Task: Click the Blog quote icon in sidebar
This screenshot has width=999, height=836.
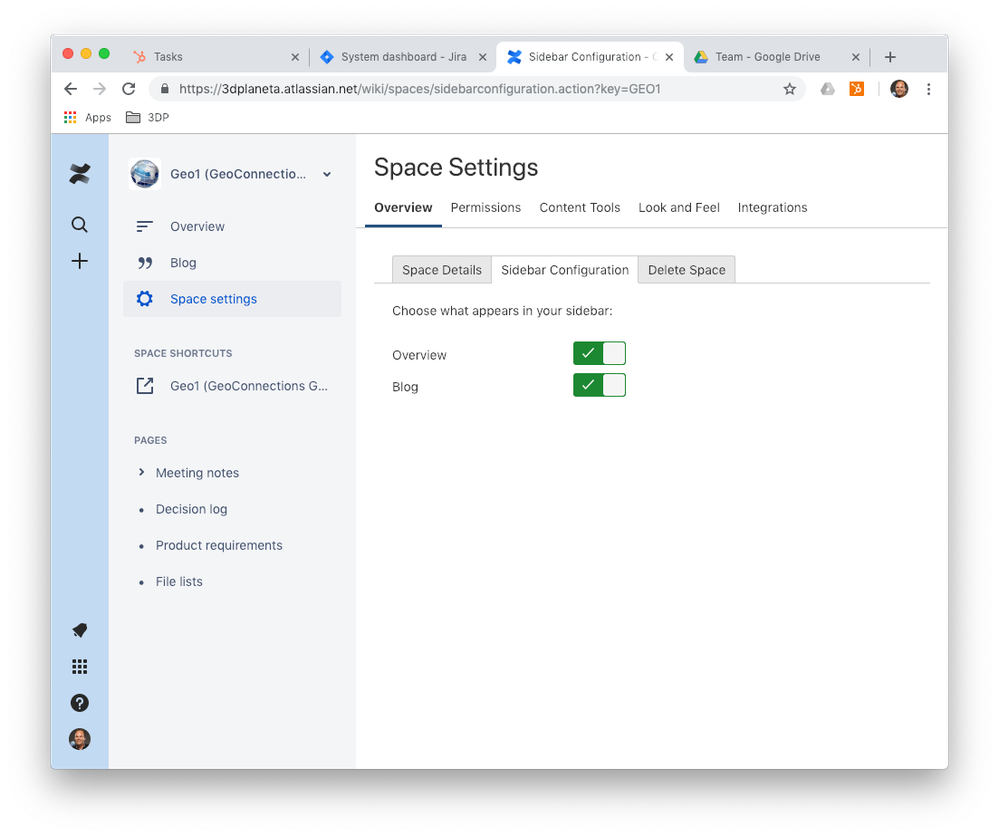Action: (145, 263)
